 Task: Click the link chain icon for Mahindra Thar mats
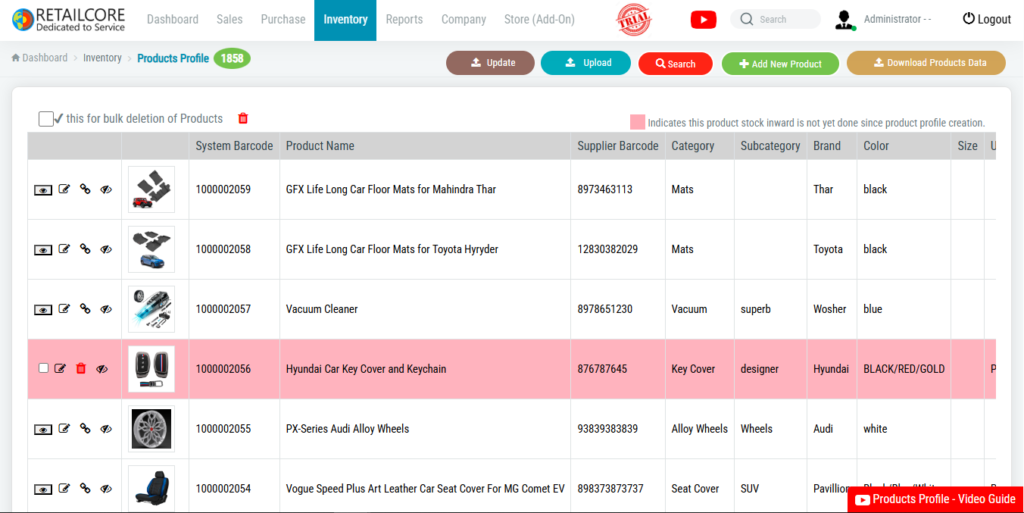[85, 189]
